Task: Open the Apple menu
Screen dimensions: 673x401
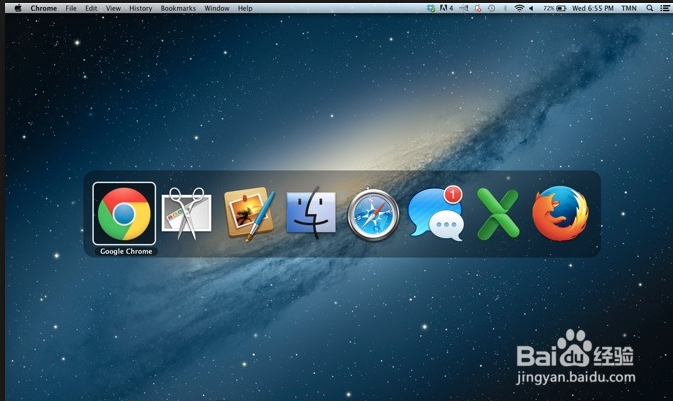Action: 18,8
